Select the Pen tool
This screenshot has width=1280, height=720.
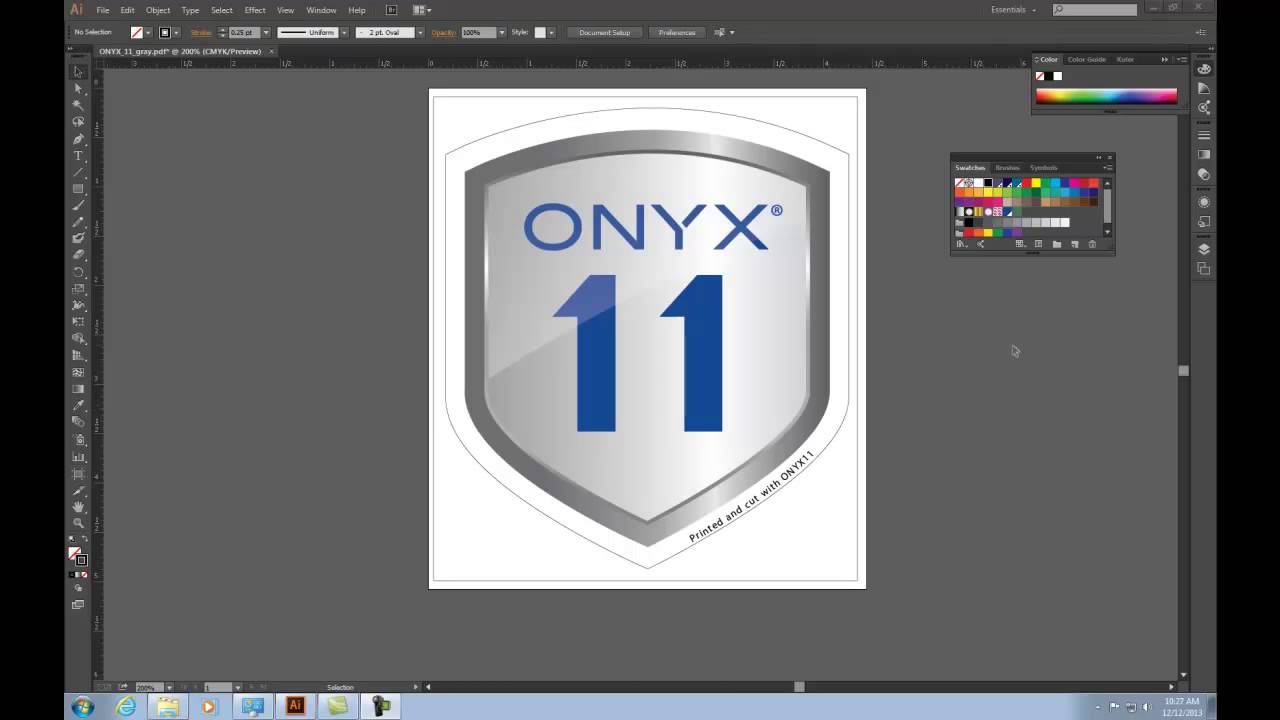(78, 139)
